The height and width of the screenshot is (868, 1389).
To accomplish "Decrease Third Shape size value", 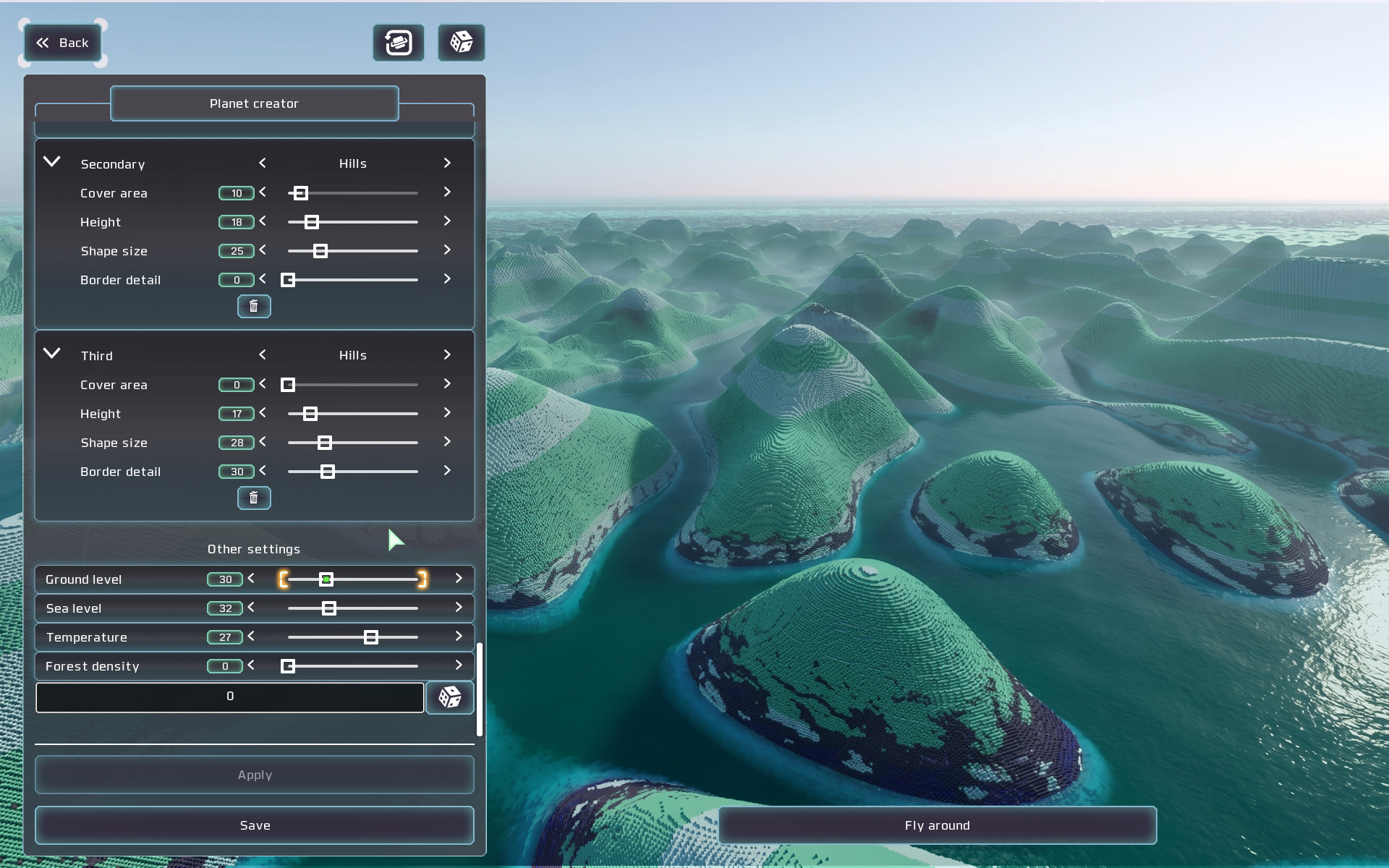I will (263, 442).
